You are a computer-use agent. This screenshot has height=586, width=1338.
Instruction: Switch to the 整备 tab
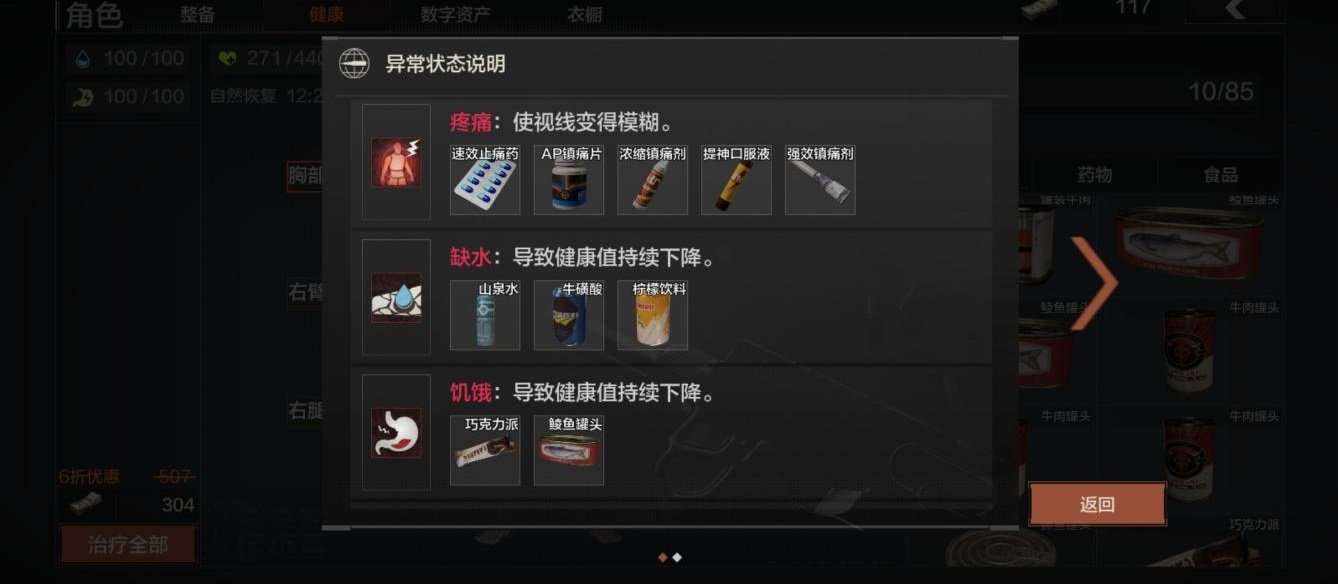(198, 14)
